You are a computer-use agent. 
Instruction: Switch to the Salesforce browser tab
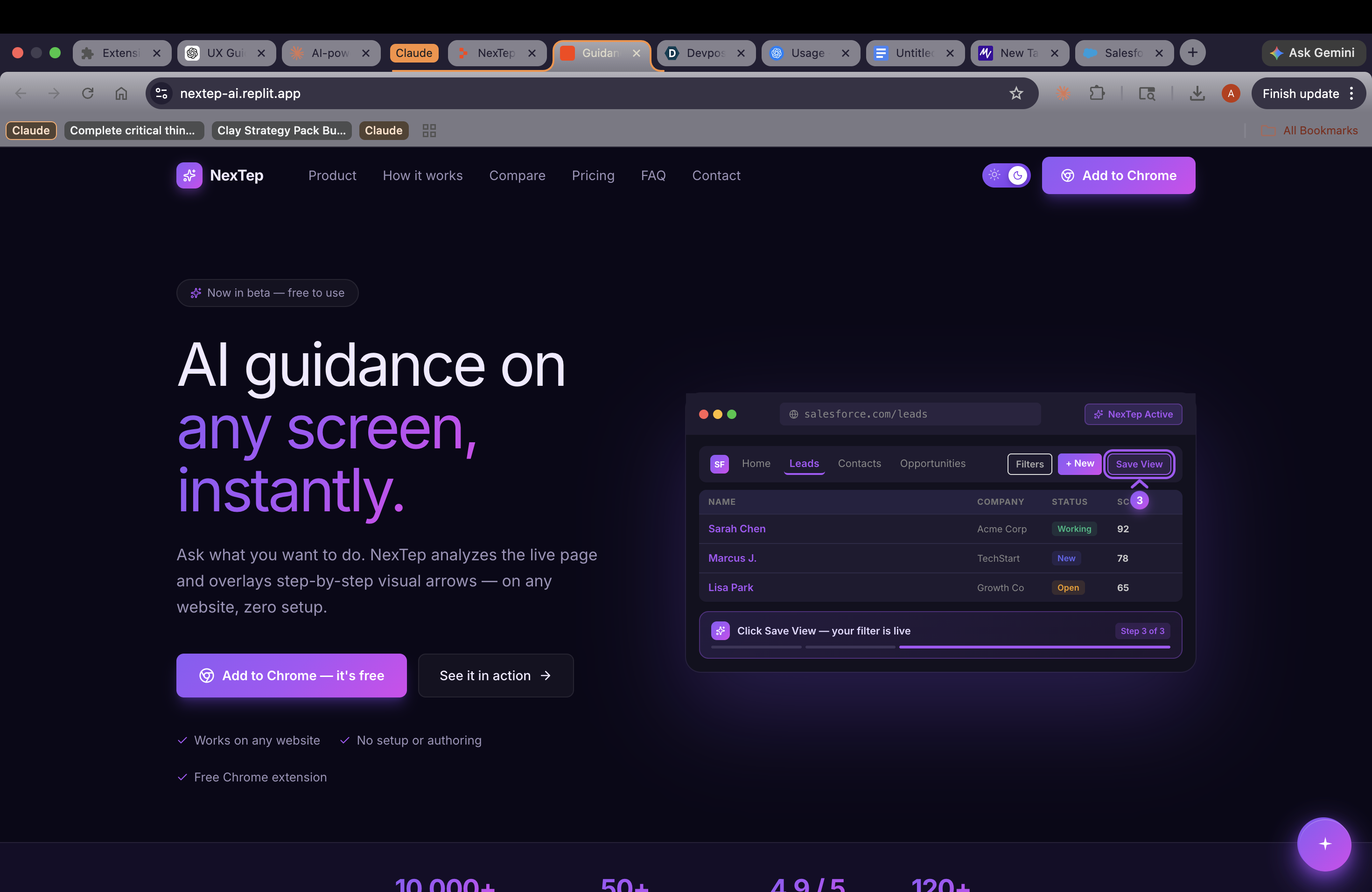(x=1117, y=53)
